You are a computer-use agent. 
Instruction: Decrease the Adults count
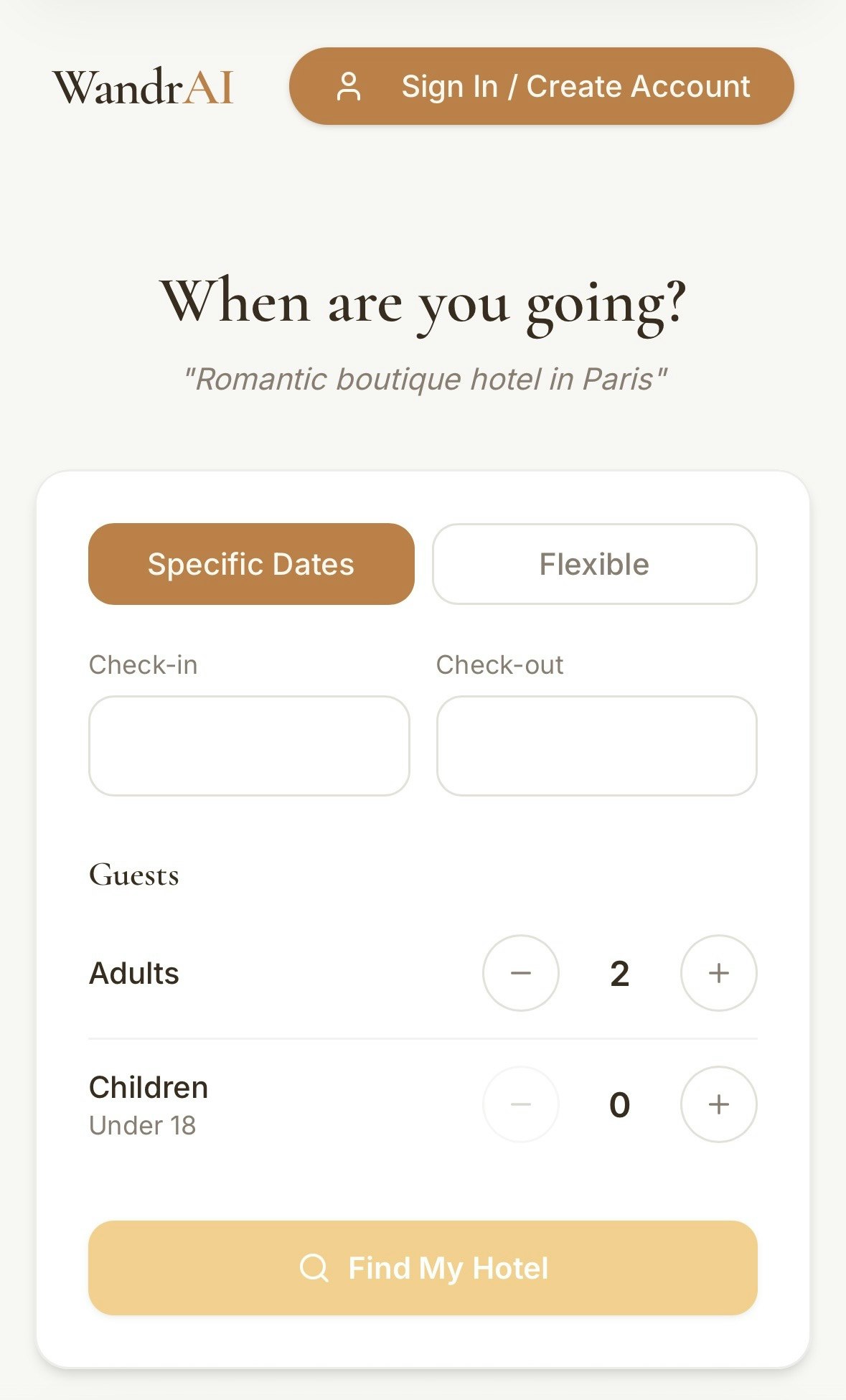520,973
